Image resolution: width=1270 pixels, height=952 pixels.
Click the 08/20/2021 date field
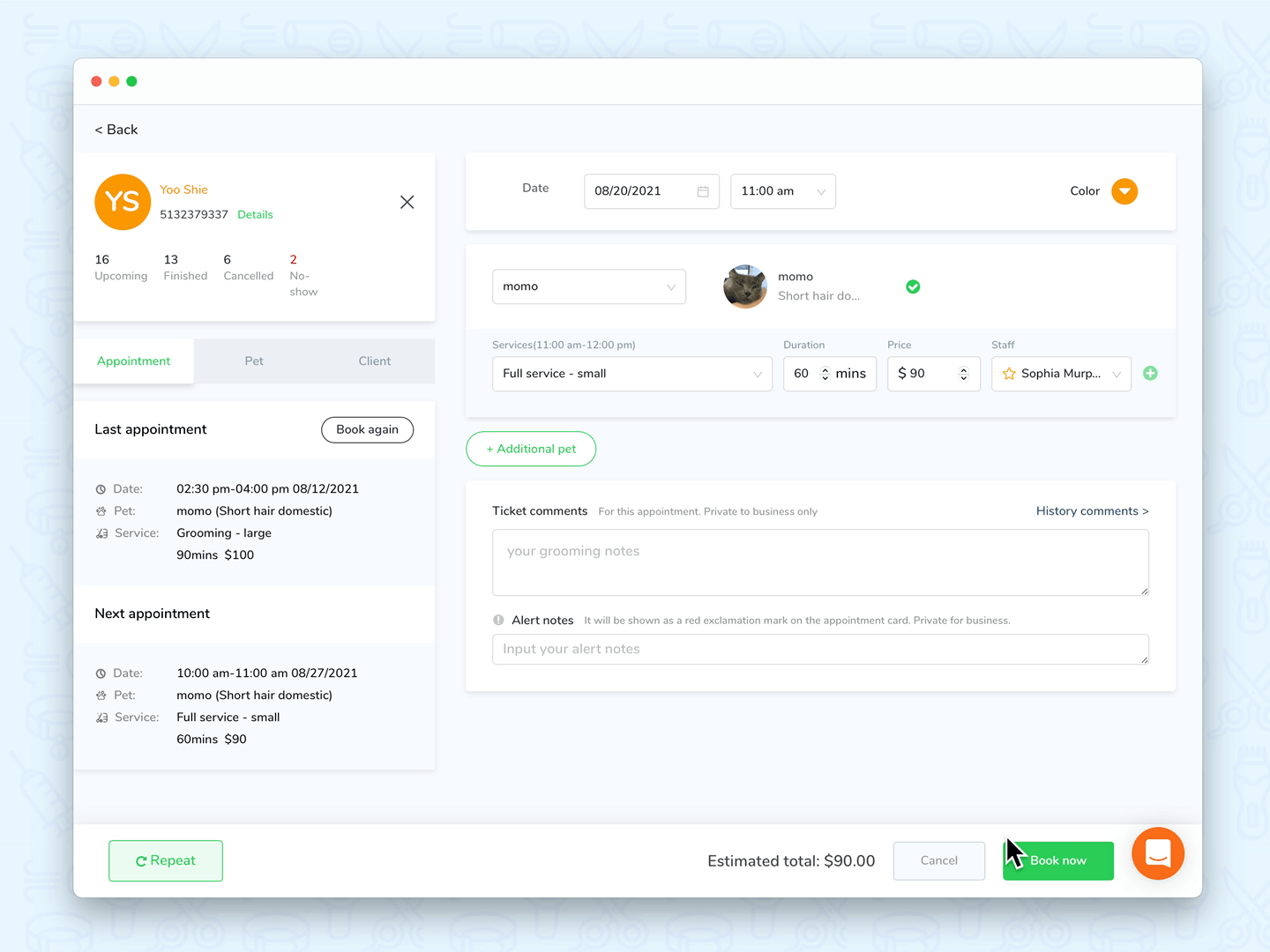tap(652, 191)
